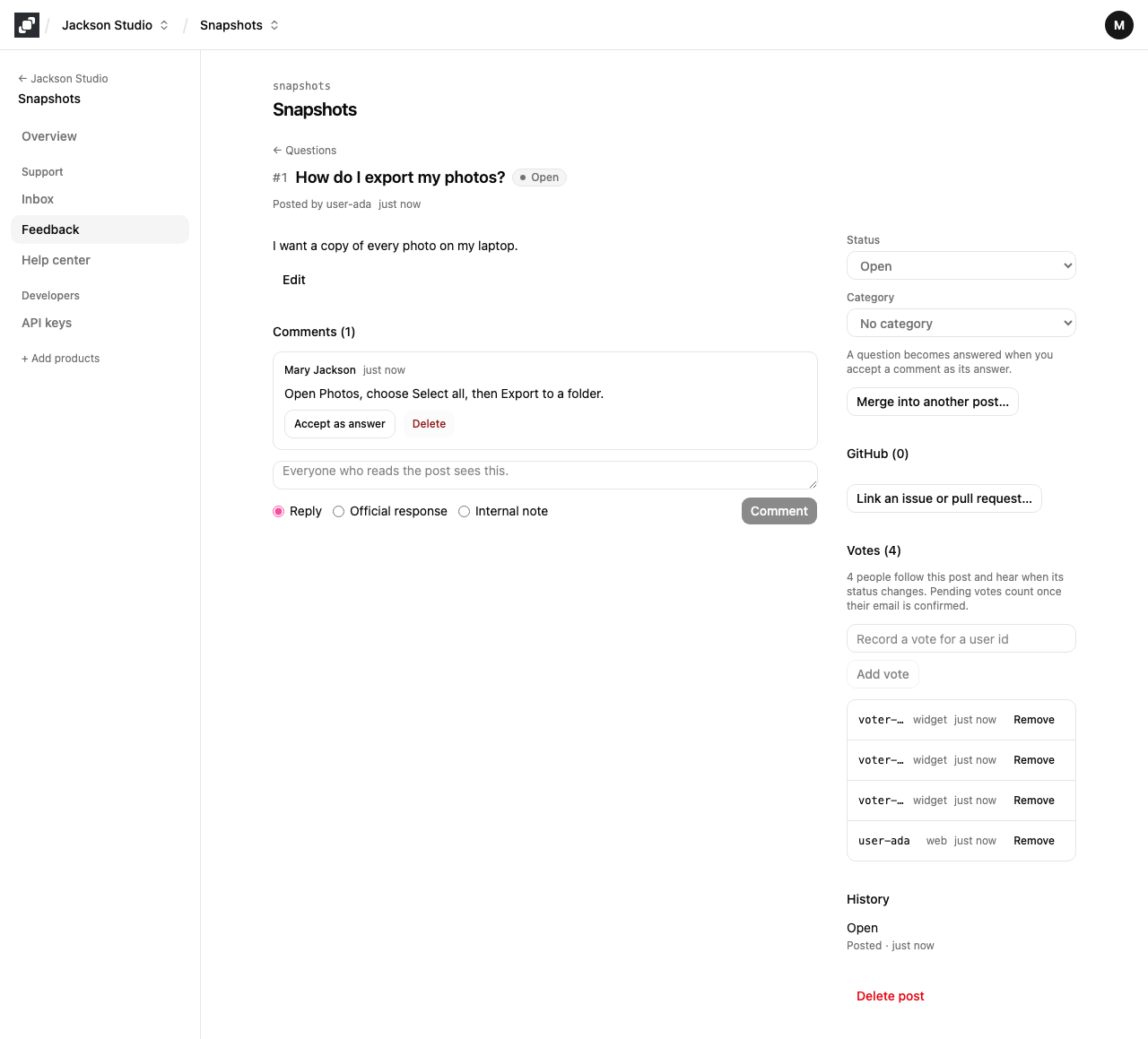The height and width of the screenshot is (1039, 1148).
Task: Click the Comments (1) heading
Action: pyautogui.click(x=314, y=332)
